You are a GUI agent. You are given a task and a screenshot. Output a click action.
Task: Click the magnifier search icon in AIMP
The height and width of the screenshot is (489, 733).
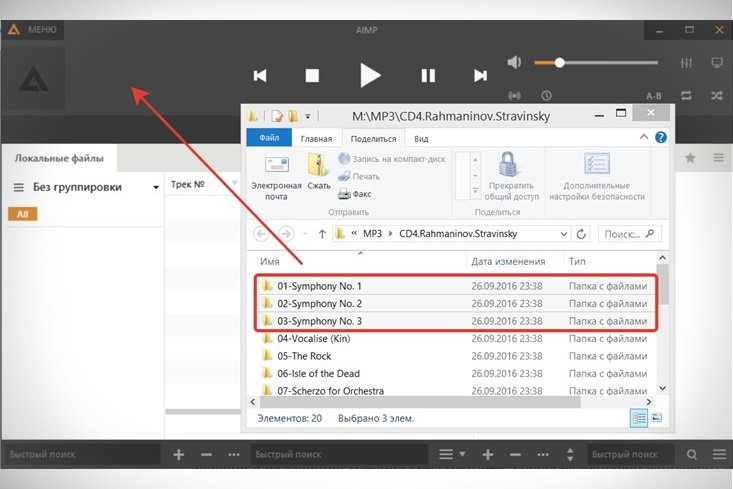pyautogui.click(x=692, y=454)
